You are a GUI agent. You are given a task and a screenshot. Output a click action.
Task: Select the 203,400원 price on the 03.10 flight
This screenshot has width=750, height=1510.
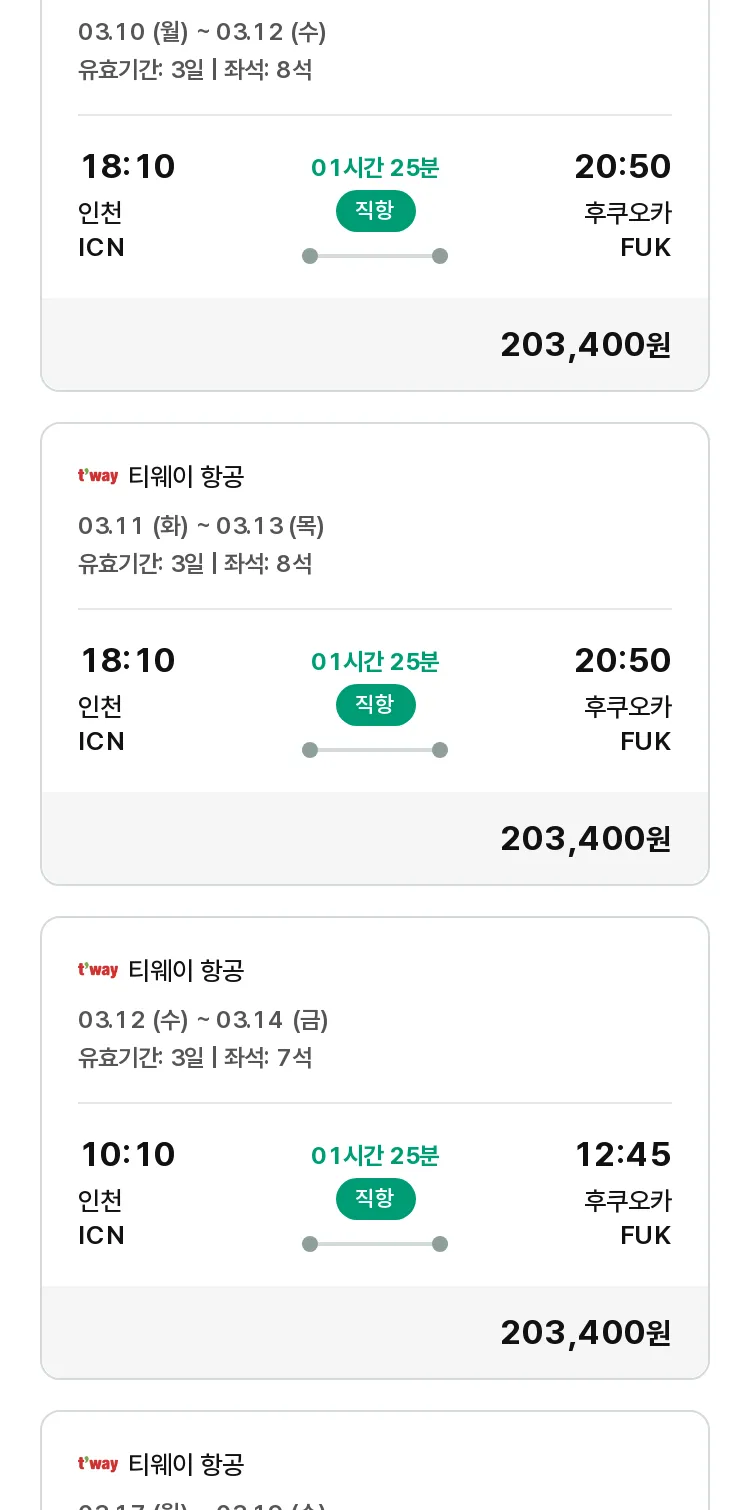click(x=585, y=345)
